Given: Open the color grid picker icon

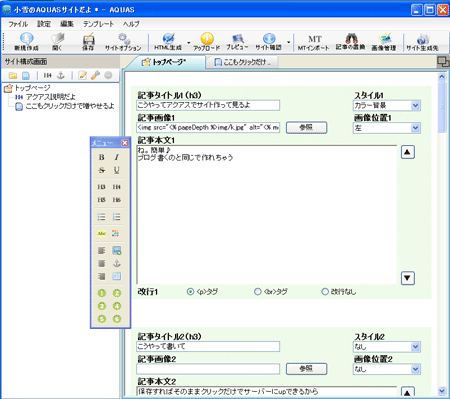Looking at the screenshot, I should click(x=116, y=233).
